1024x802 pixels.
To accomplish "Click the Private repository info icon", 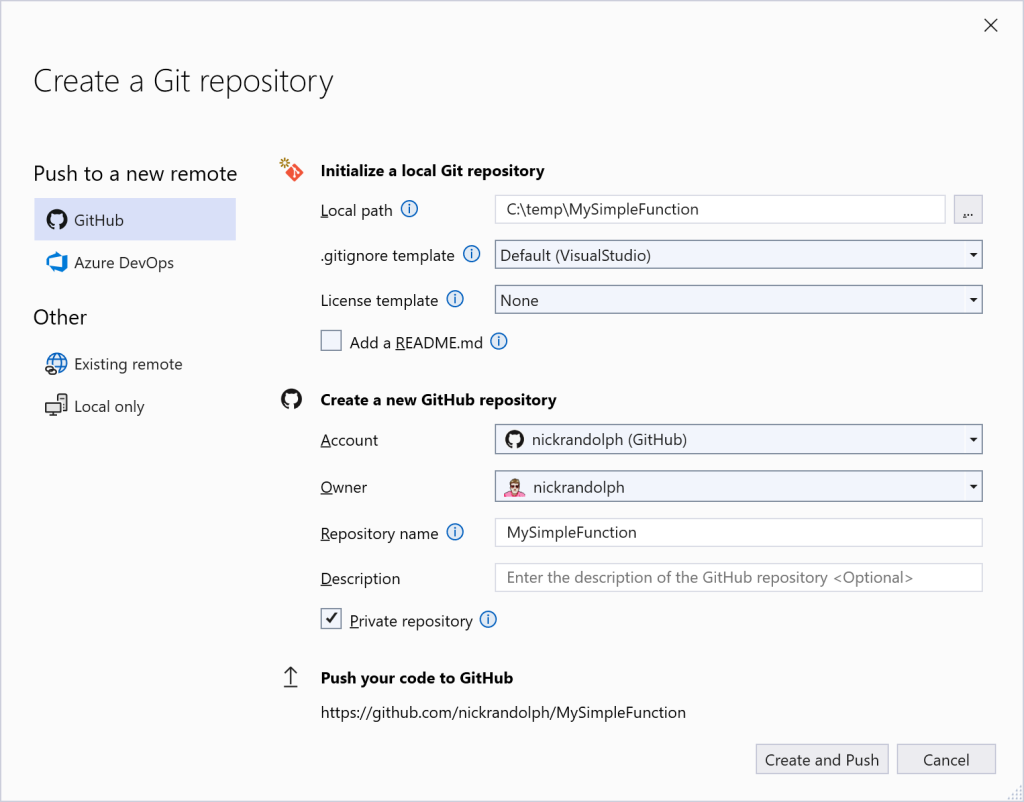I will (488, 620).
